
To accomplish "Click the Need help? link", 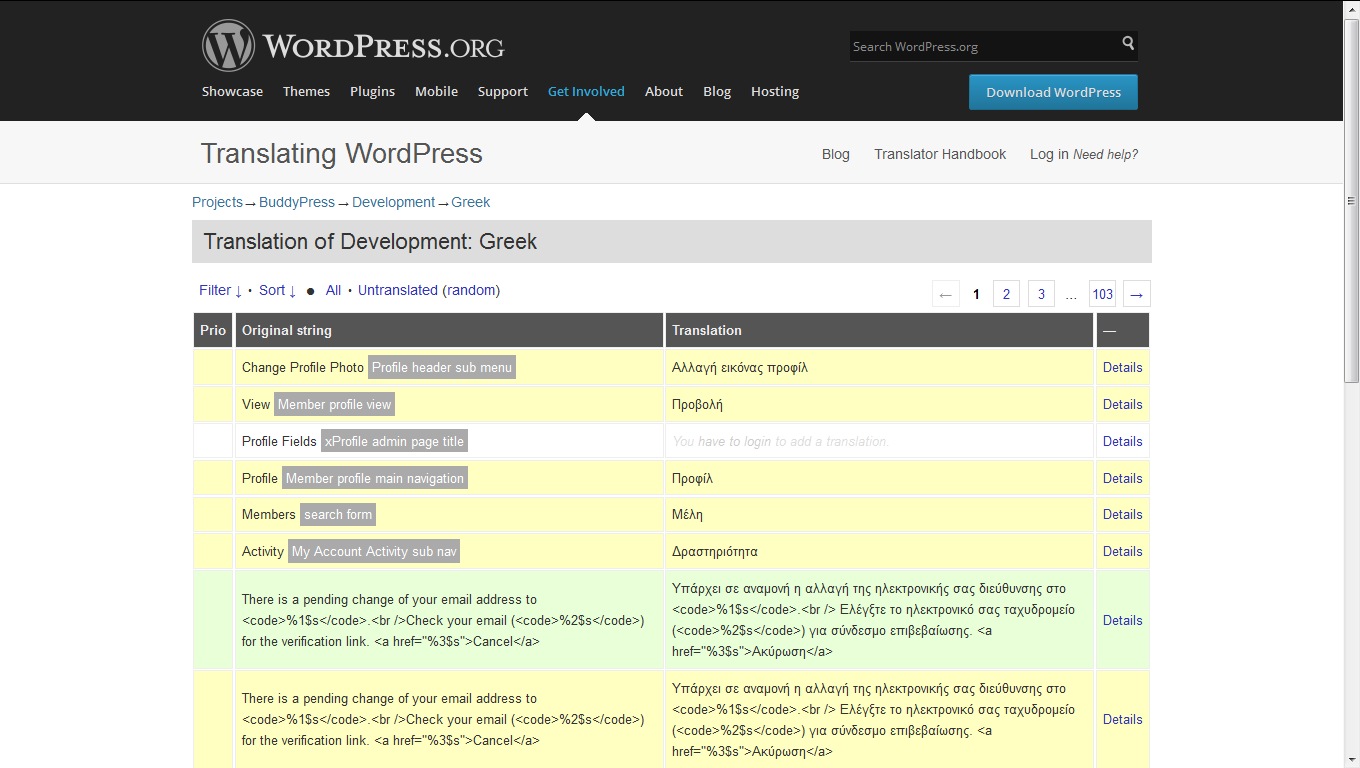I will tap(1105, 154).
